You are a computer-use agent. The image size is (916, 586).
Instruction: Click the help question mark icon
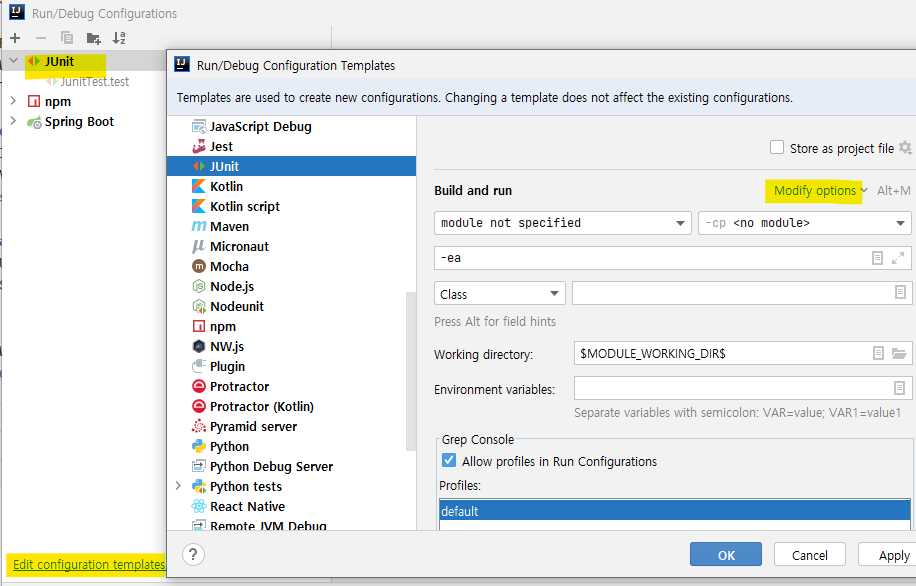(193, 554)
